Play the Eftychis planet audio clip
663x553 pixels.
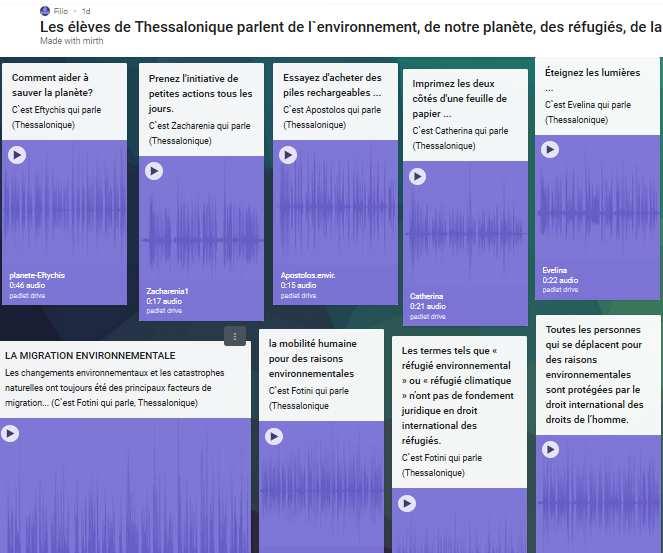point(16,155)
